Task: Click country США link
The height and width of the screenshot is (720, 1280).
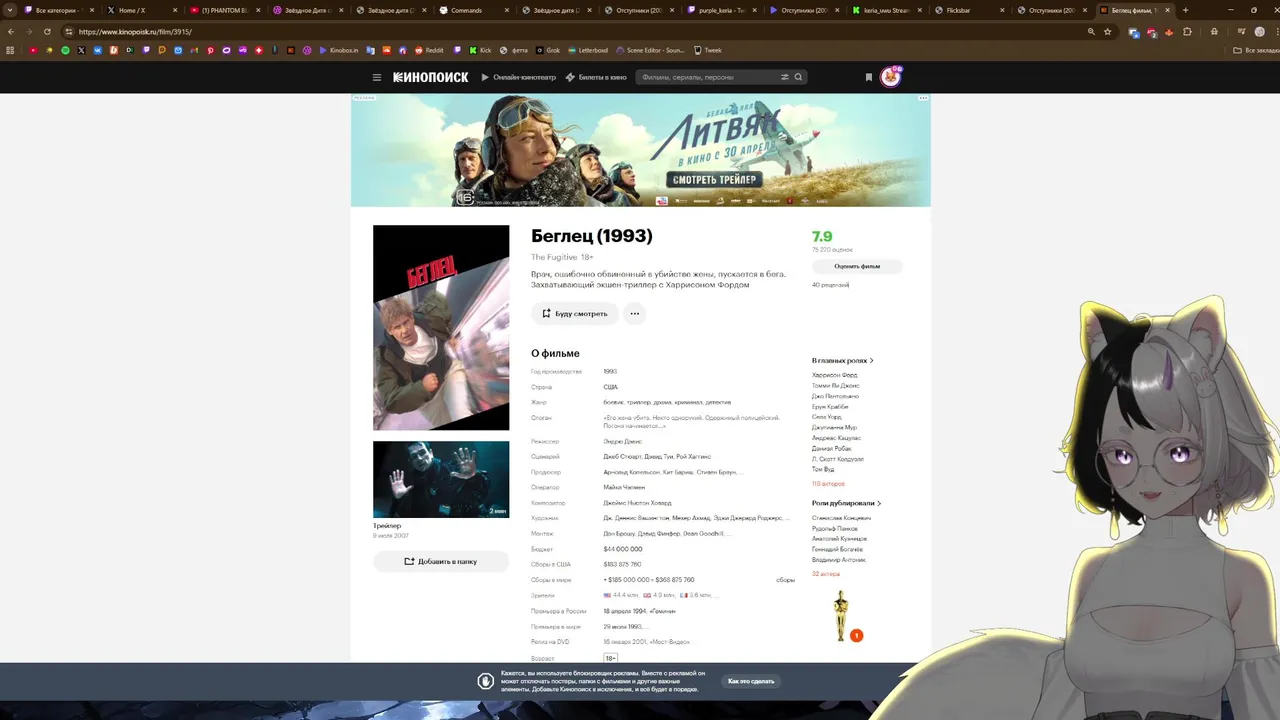Action: pyautogui.click(x=610, y=387)
